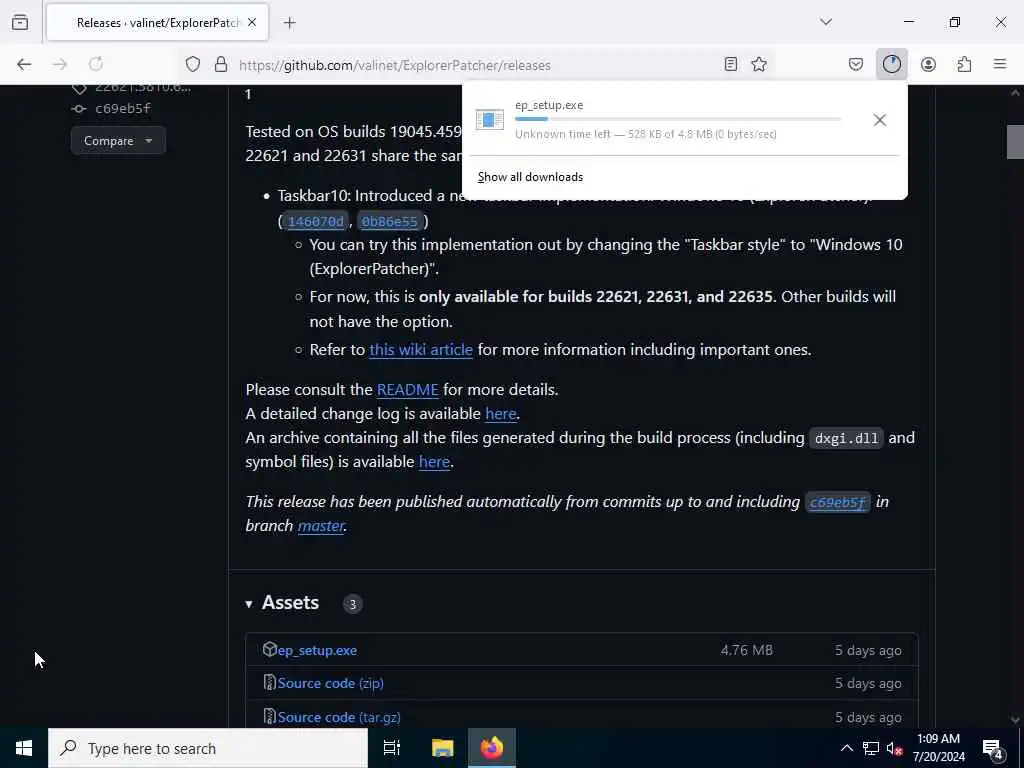Download the ep_setup.exe asset

[317, 650]
